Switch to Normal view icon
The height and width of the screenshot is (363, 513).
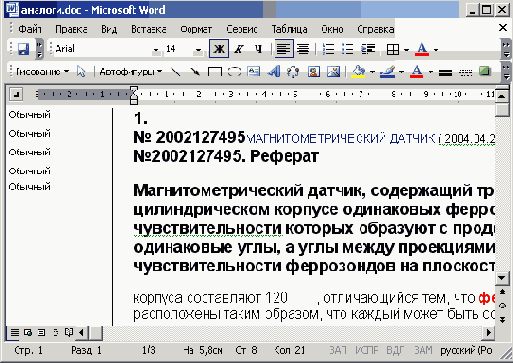click(15, 332)
